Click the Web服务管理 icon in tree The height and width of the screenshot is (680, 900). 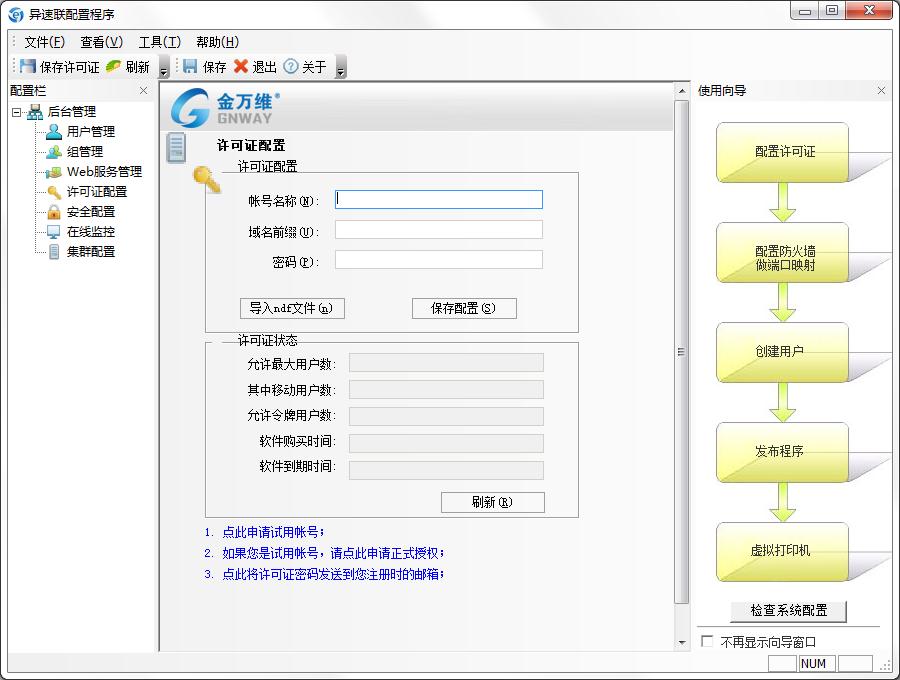click(x=54, y=172)
